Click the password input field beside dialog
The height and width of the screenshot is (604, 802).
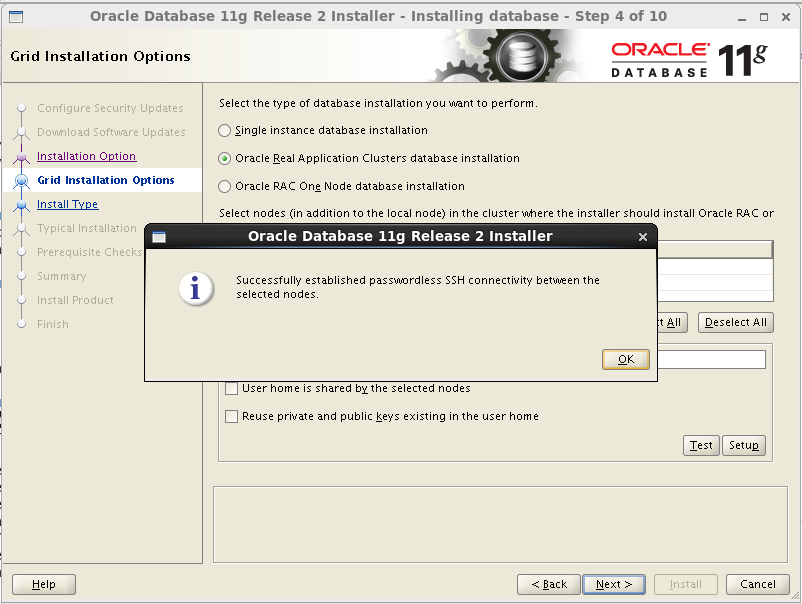(x=711, y=359)
